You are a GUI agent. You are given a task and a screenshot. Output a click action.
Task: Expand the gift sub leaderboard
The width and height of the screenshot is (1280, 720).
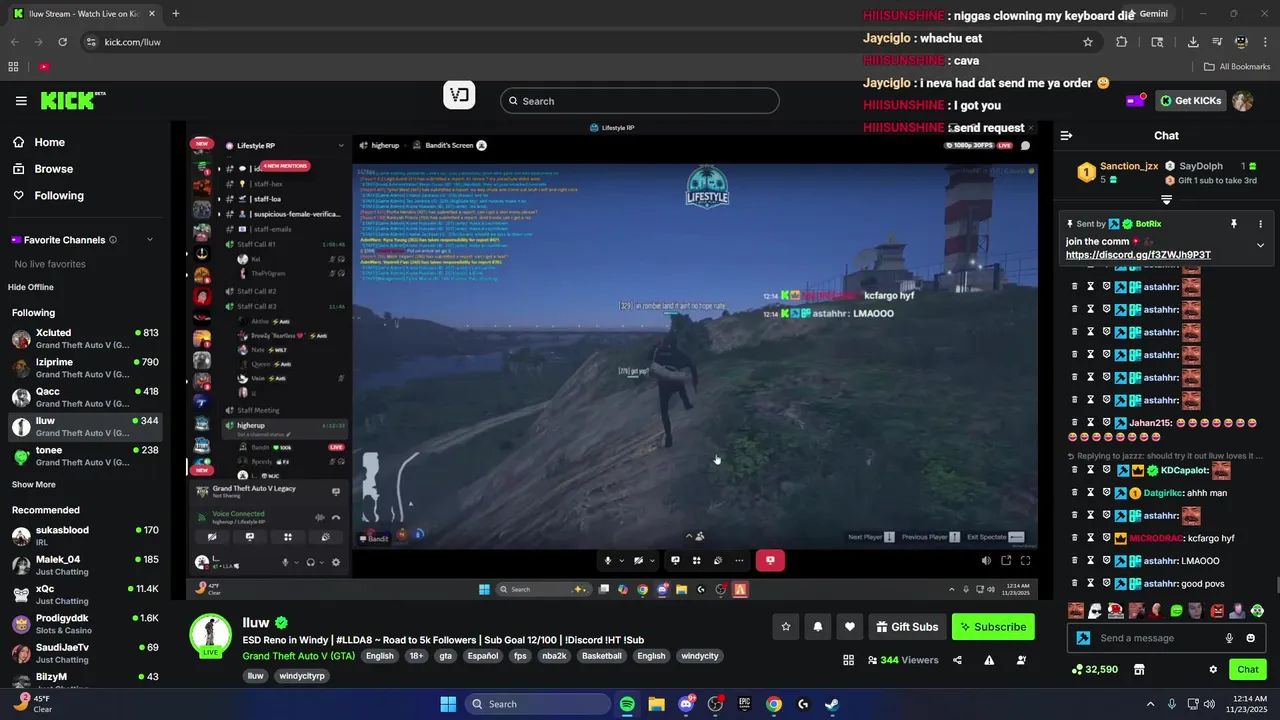1166,200
